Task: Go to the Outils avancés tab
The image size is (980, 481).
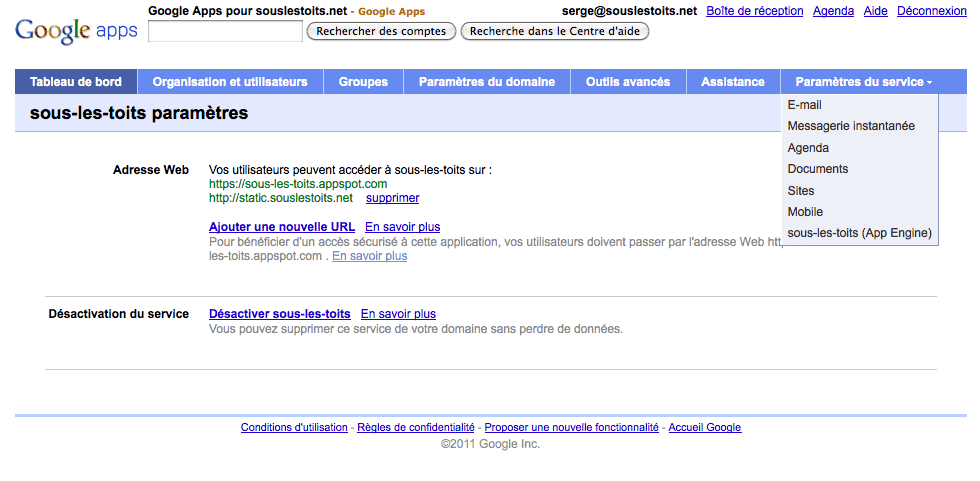Action: (x=628, y=82)
